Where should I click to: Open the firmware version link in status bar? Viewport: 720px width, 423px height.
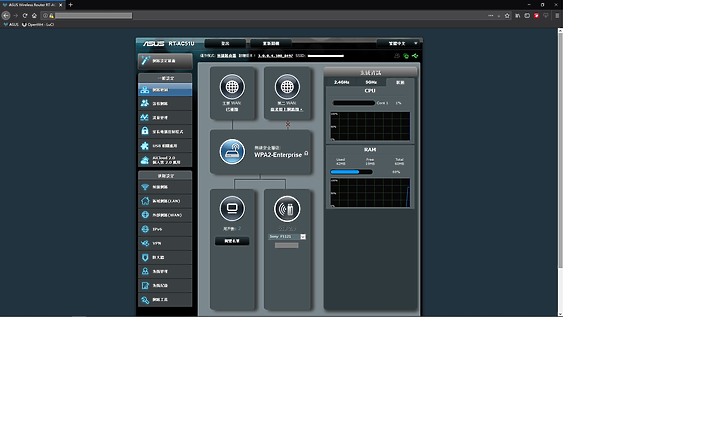point(276,56)
